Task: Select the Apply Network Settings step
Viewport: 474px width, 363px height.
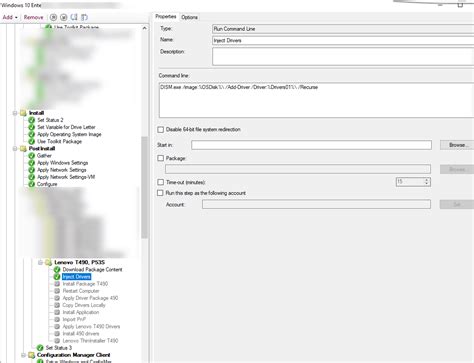Action: point(62,170)
